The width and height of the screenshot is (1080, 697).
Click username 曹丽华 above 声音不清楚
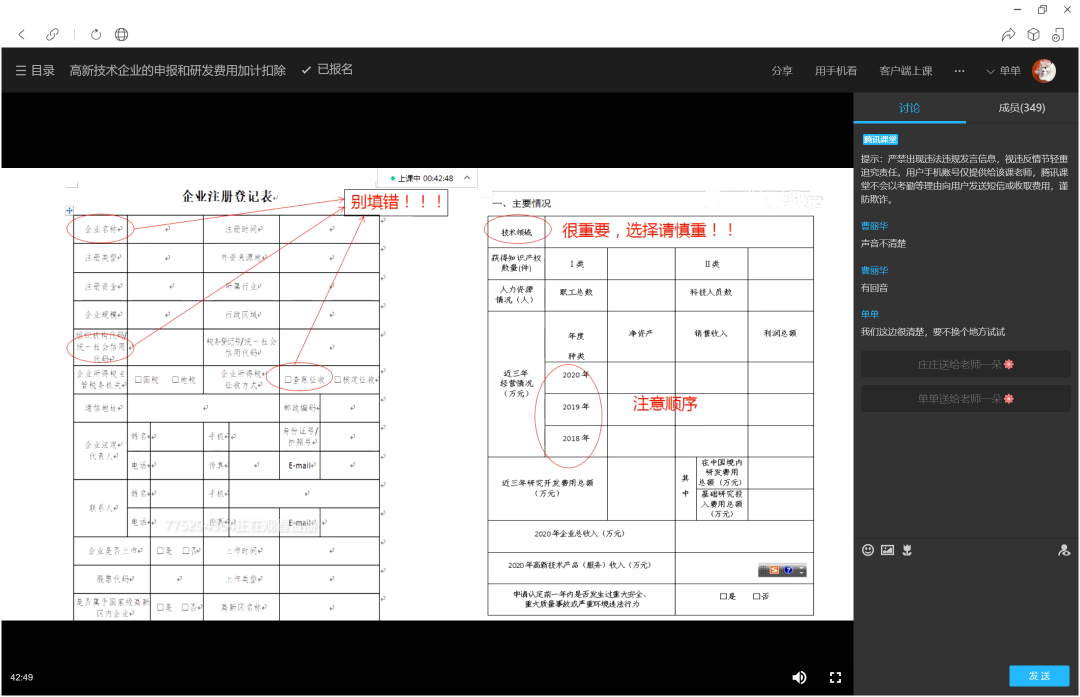(874, 226)
